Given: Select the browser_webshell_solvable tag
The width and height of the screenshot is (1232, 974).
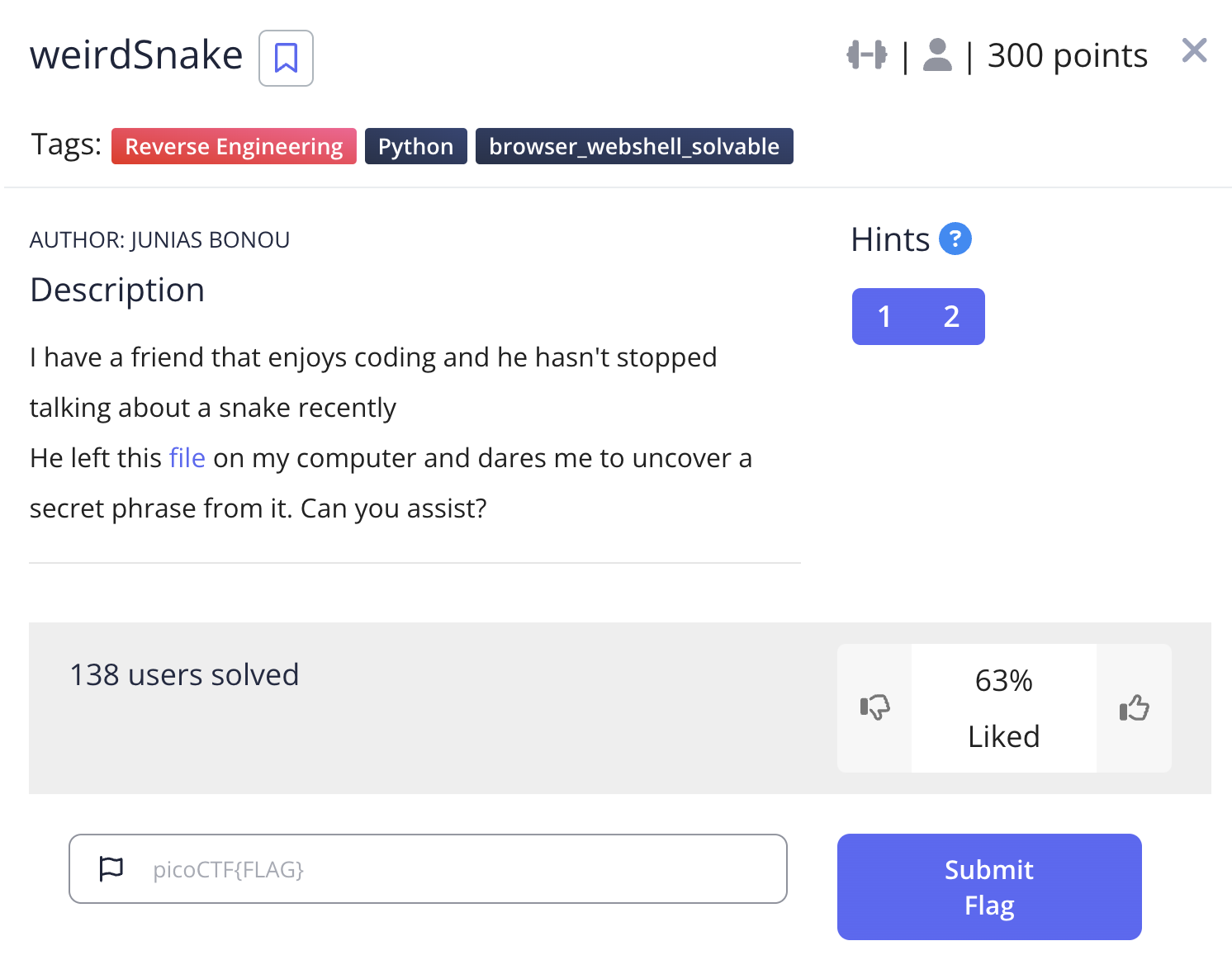Looking at the screenshot, I should click(x=633, y=146).
